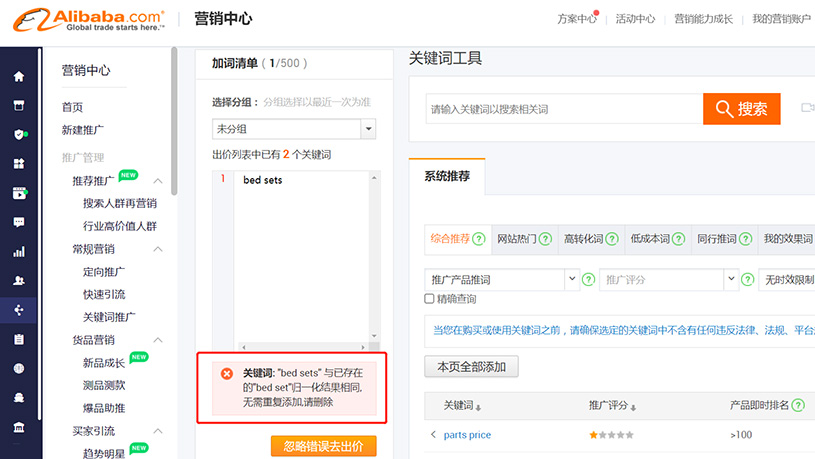The height and width of the screenshot is (459, 815).
Task: Click the 忽略错误去出价 button
Action: tap(323, 446)
